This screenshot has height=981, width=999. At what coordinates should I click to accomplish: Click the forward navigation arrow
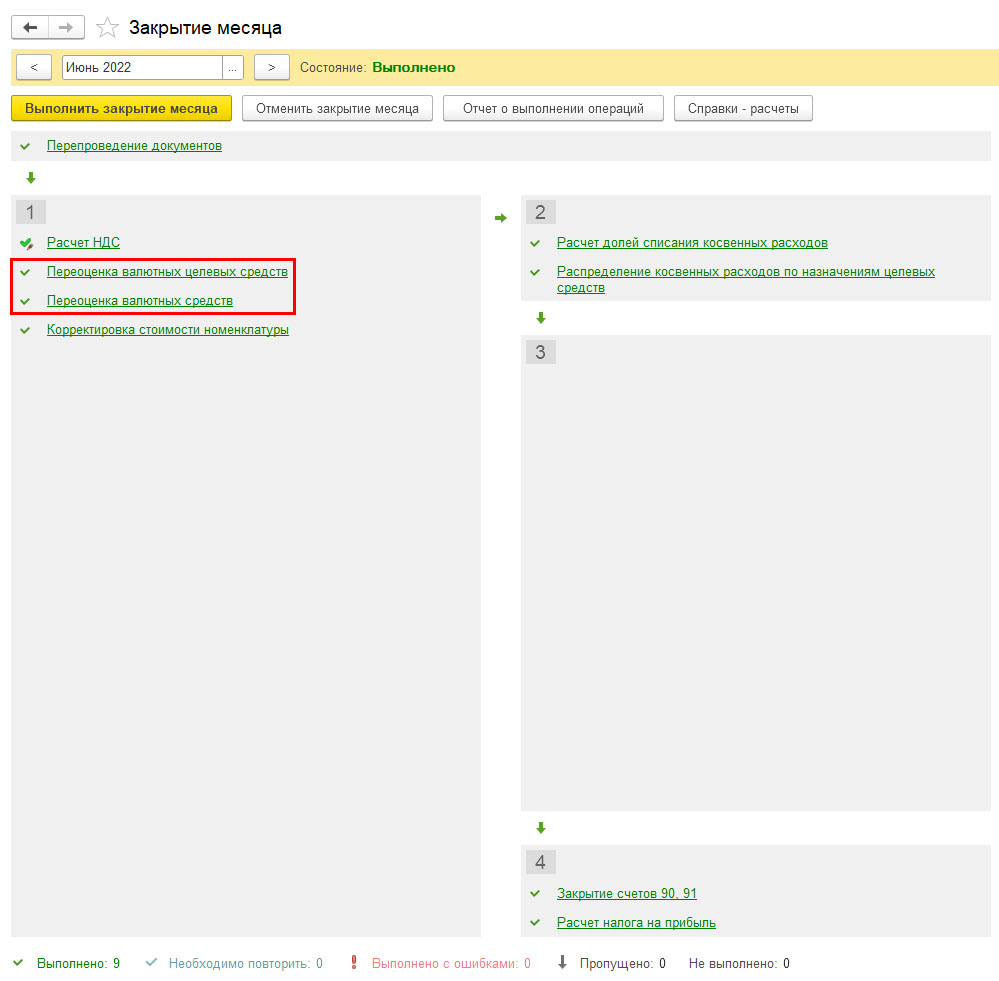66,27
